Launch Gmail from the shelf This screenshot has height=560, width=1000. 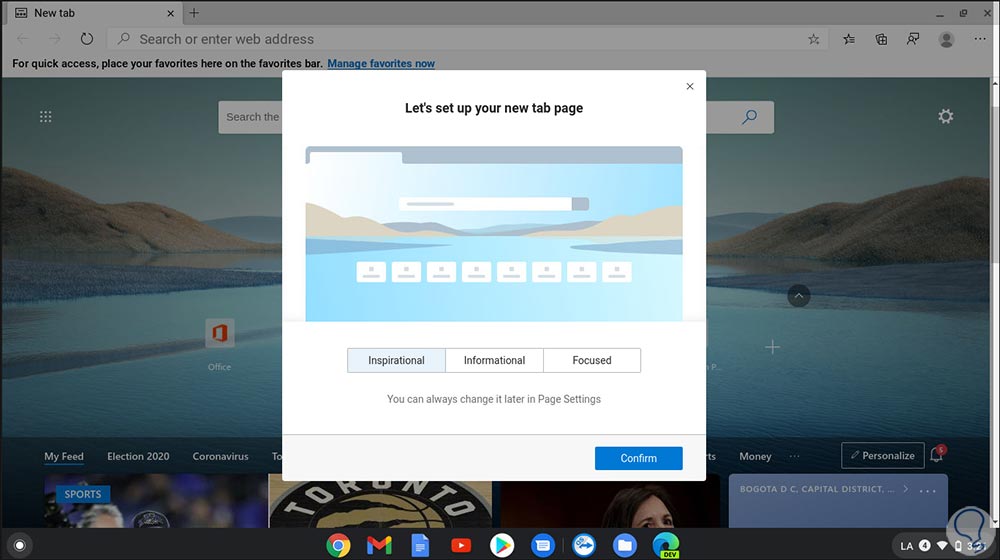(x=379, y=545)
